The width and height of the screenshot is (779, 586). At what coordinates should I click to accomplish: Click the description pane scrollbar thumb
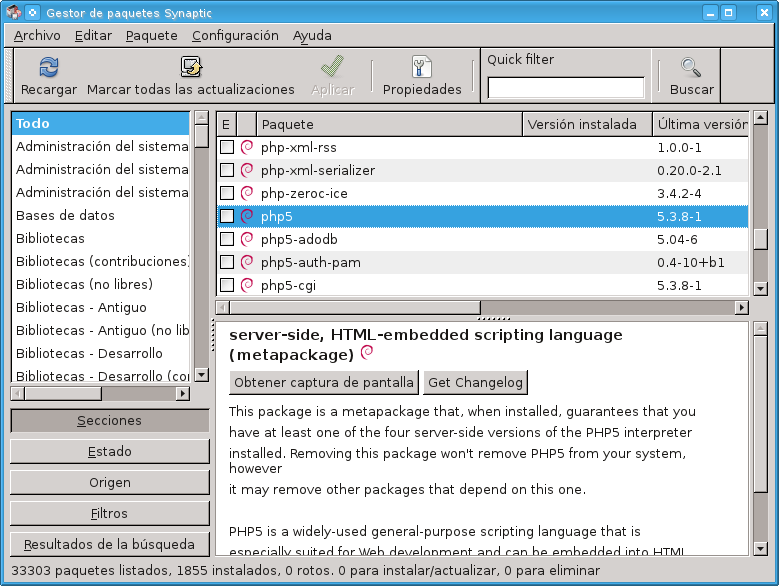(x=761, y=414)
